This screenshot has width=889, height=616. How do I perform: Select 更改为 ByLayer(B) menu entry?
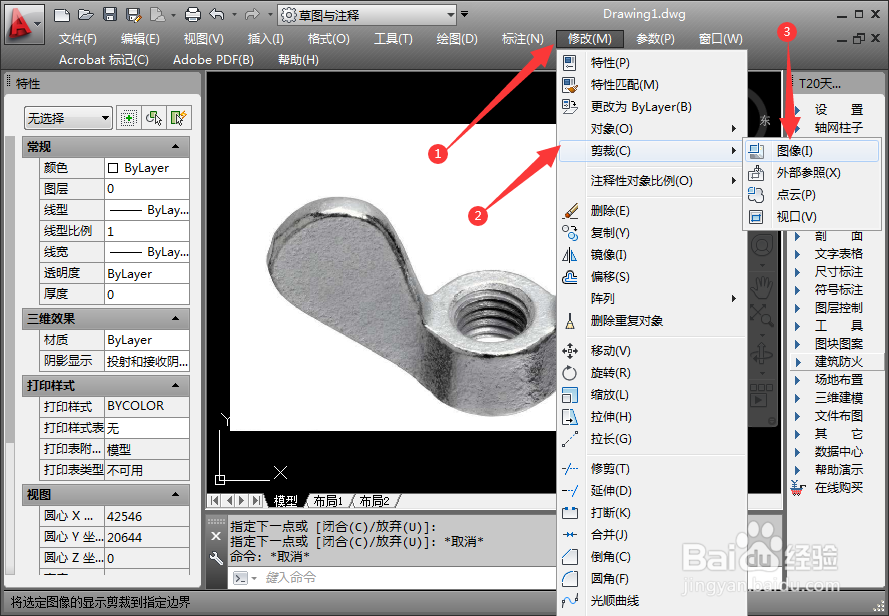(x=653, y=107)
